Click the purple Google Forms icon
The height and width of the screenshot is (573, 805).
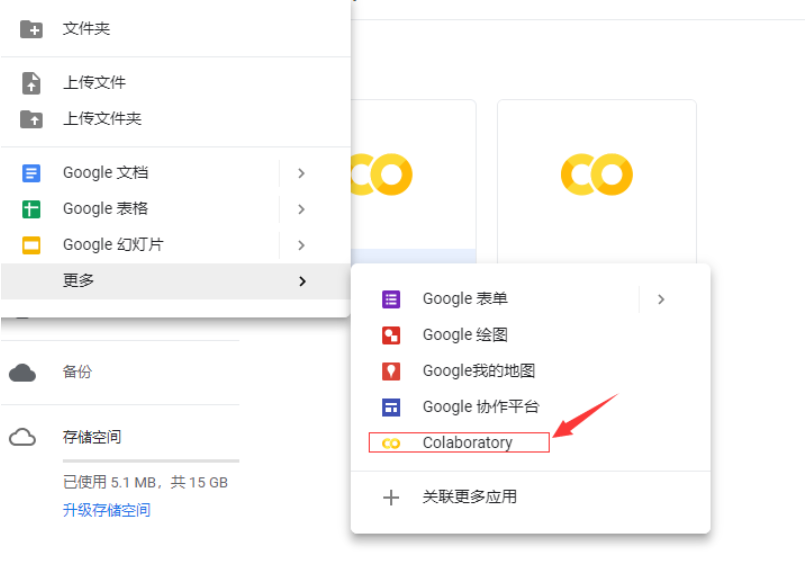pyautogui.click(x=391, y=299)
